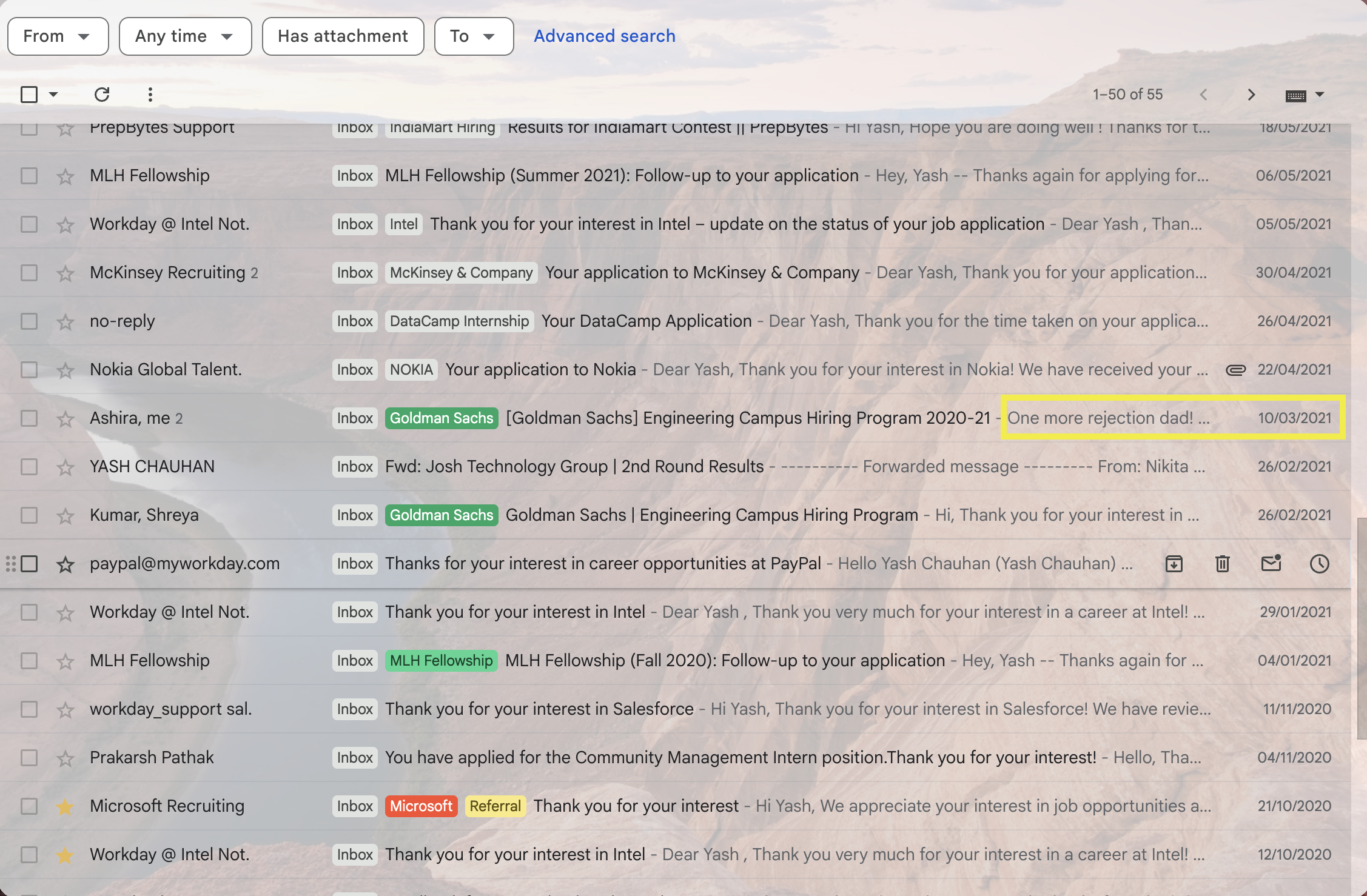The image size is (1367, 896).
Task: Unstar the Workday Intel 12/10/2020 email
Action: (65, 855)
